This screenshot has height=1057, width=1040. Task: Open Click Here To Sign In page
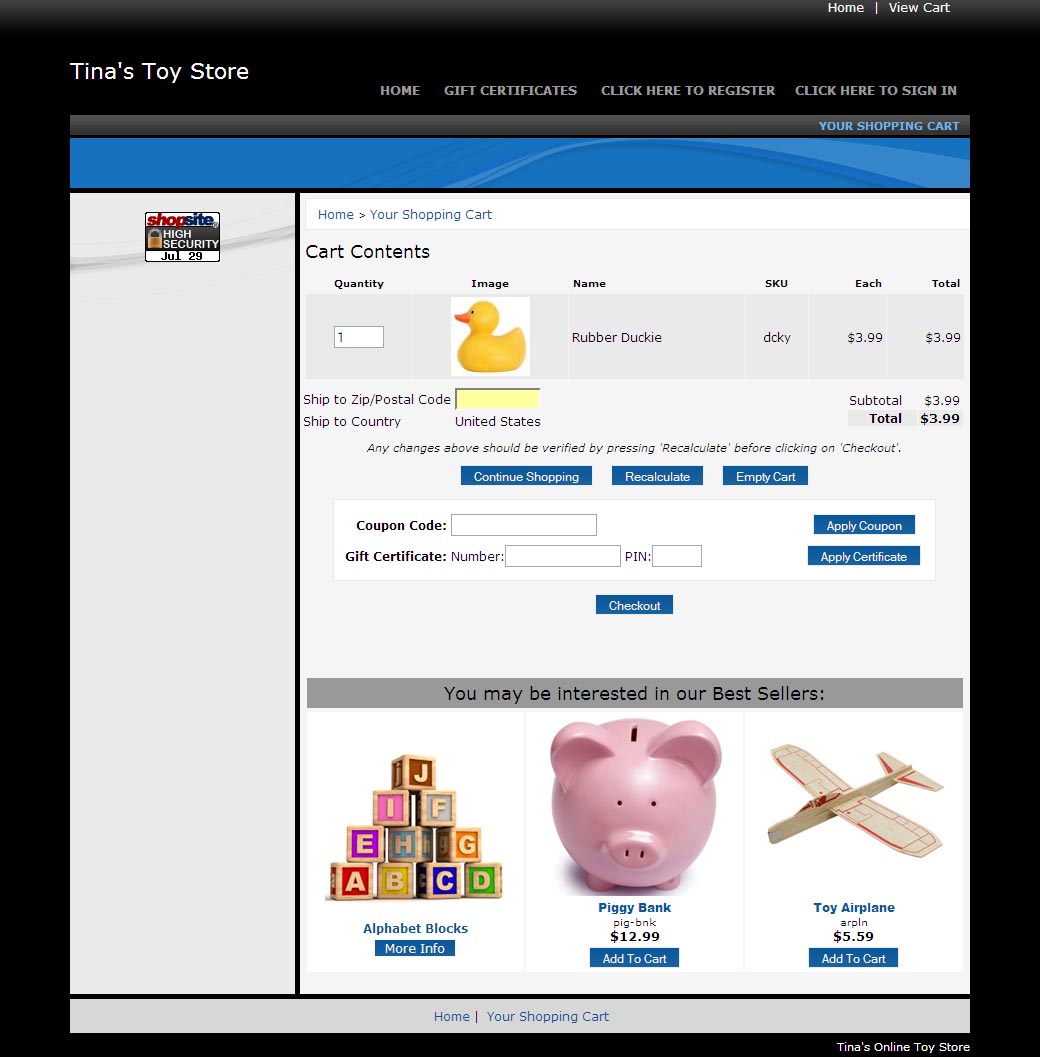pos(875,90)
